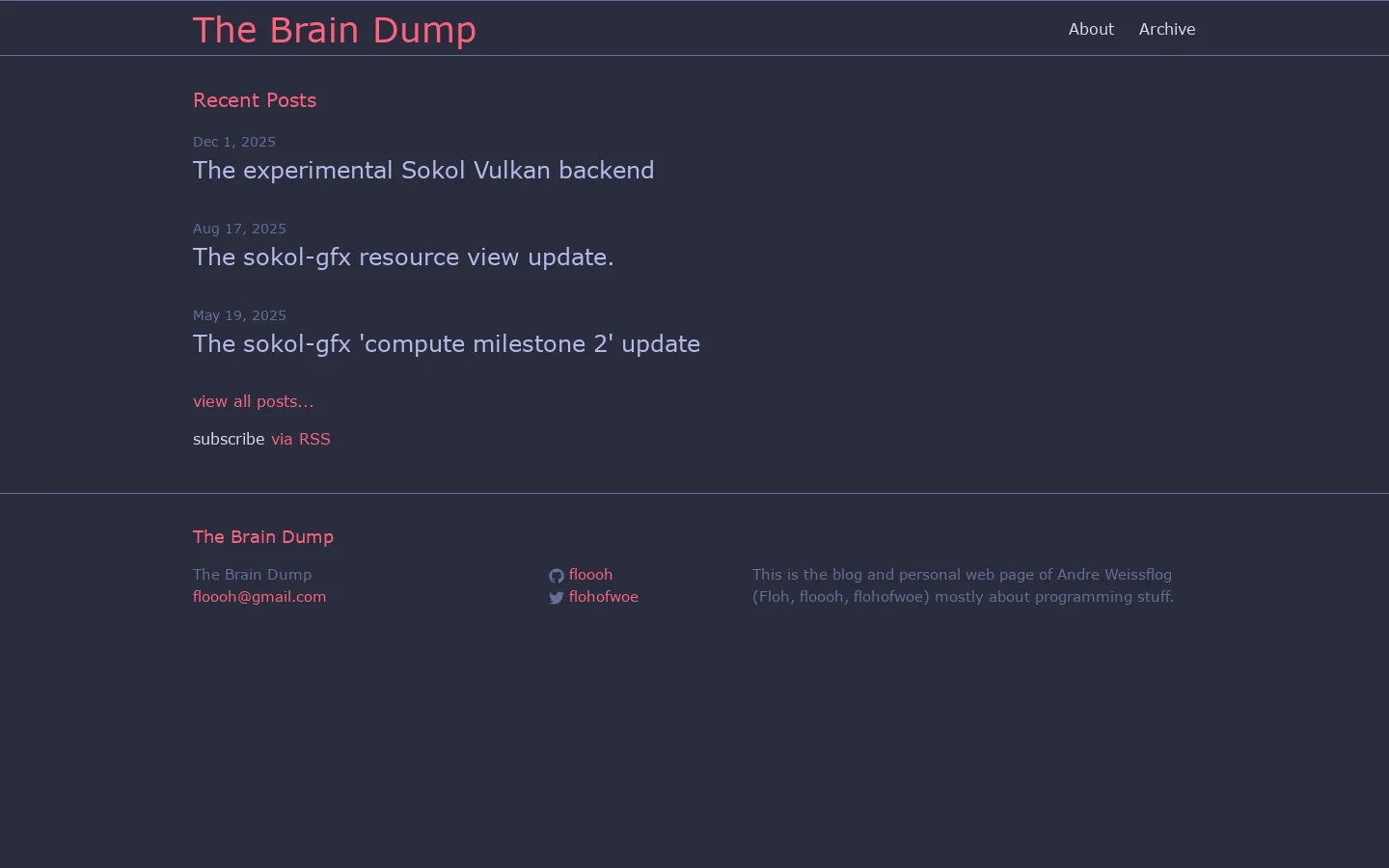Open the About page
This screenshot has height=868, width=1389.
(x=1091, y=29)
